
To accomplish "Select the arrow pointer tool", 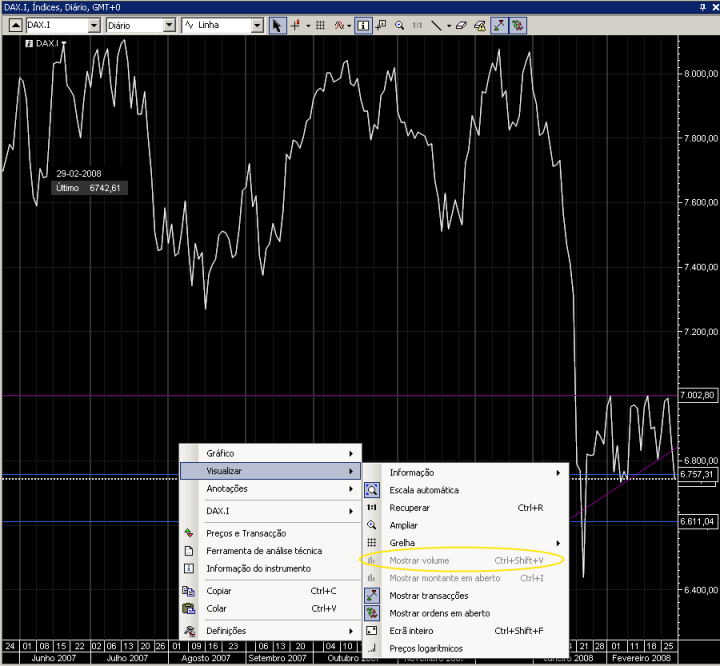I will point(276,25).
